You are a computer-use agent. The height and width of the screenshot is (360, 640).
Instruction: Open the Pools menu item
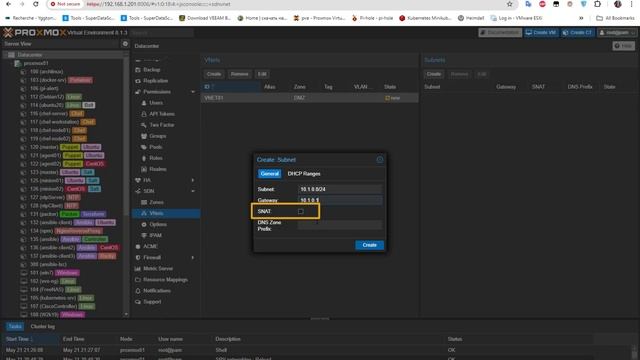pyautogui.click(x=156, y=147)
